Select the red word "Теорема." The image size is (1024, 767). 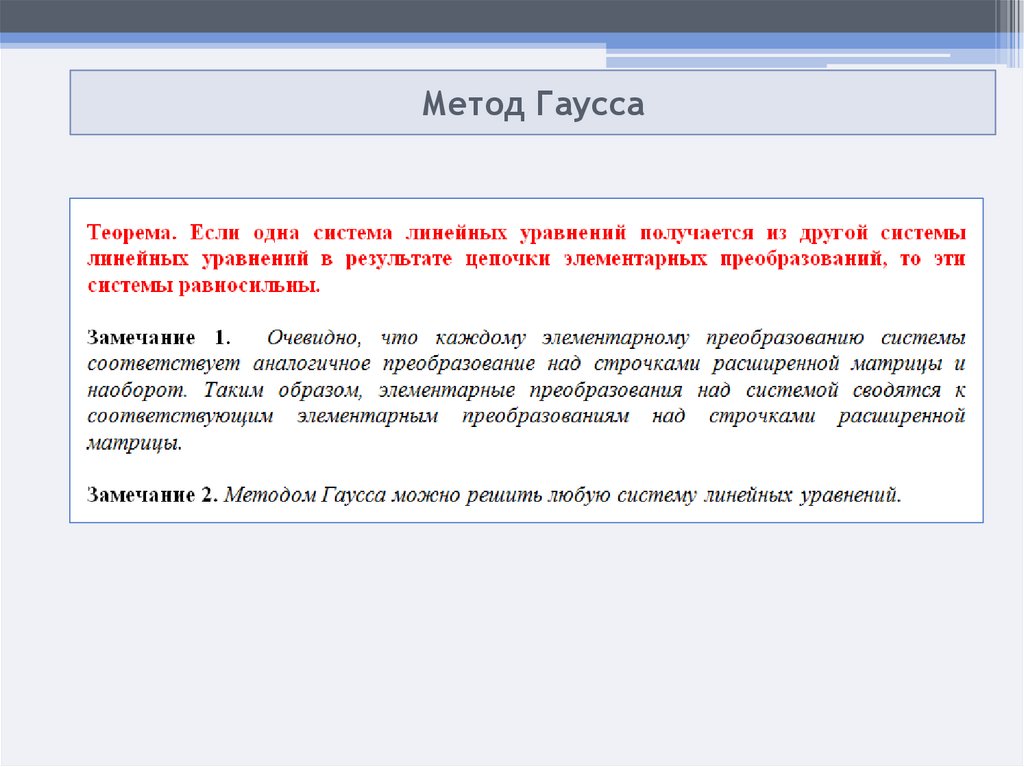(x=131, y=232)
